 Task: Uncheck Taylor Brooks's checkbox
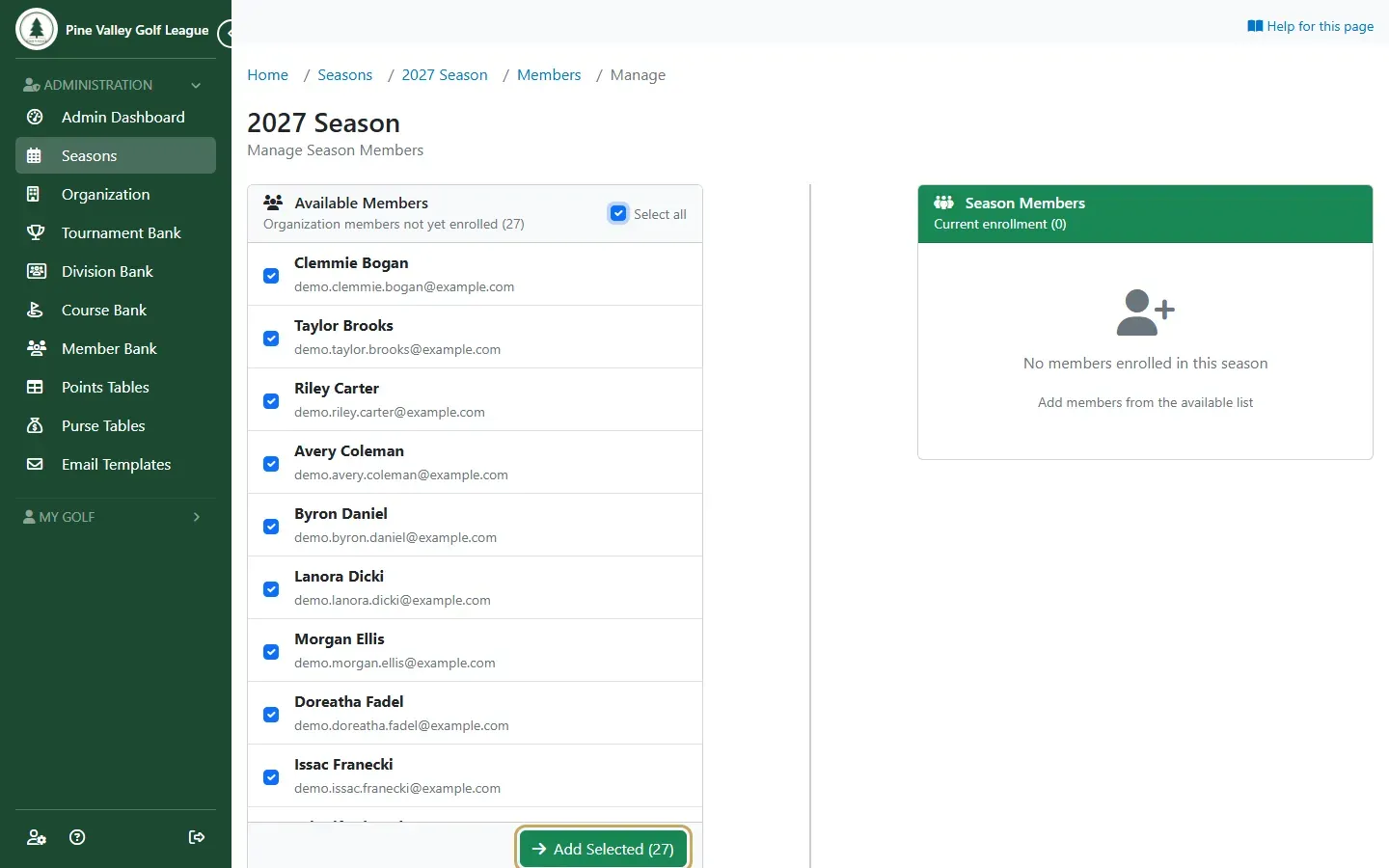[271, 339]
